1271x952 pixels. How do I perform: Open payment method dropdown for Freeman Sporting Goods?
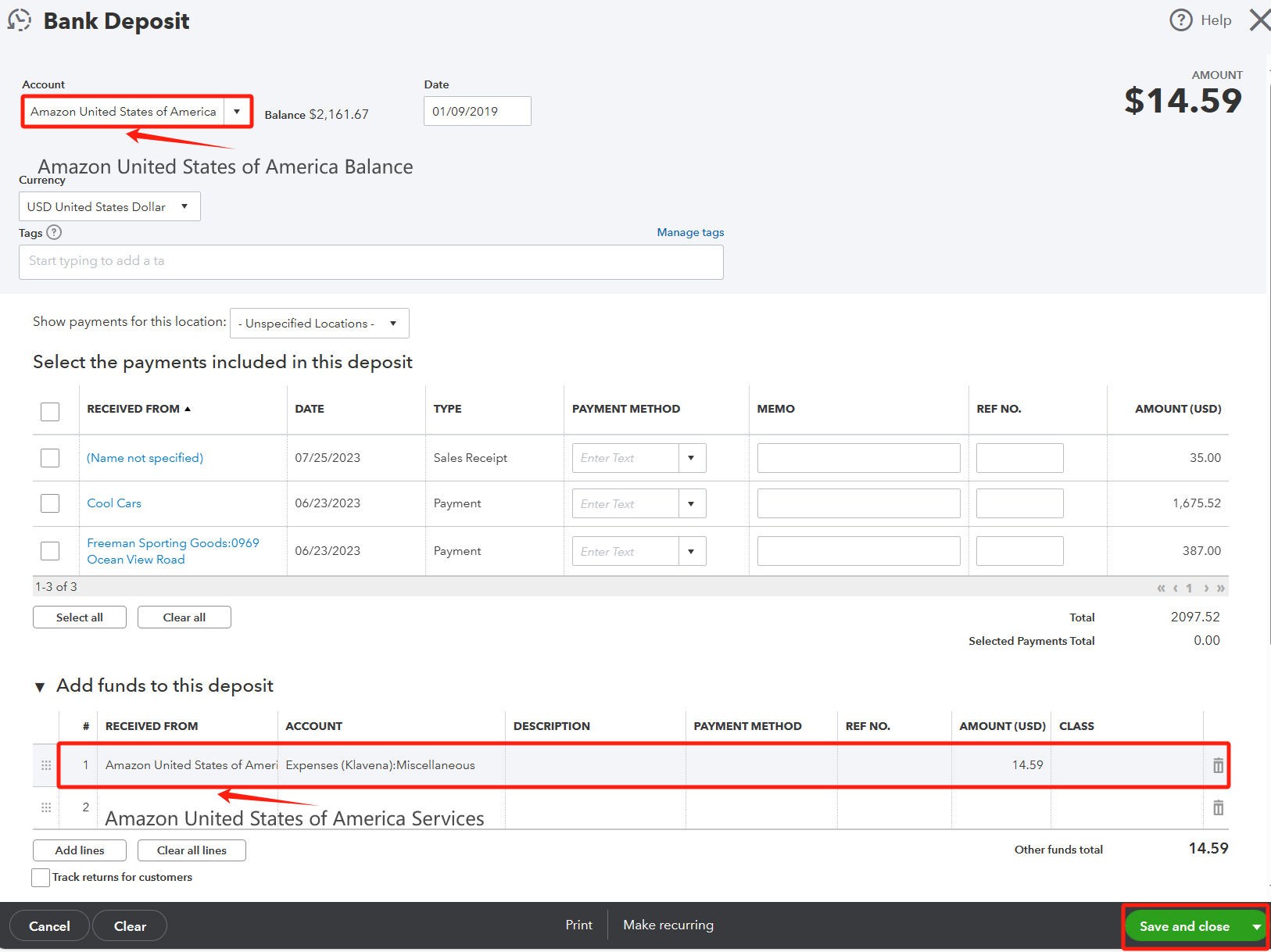[x=691, y=551]
